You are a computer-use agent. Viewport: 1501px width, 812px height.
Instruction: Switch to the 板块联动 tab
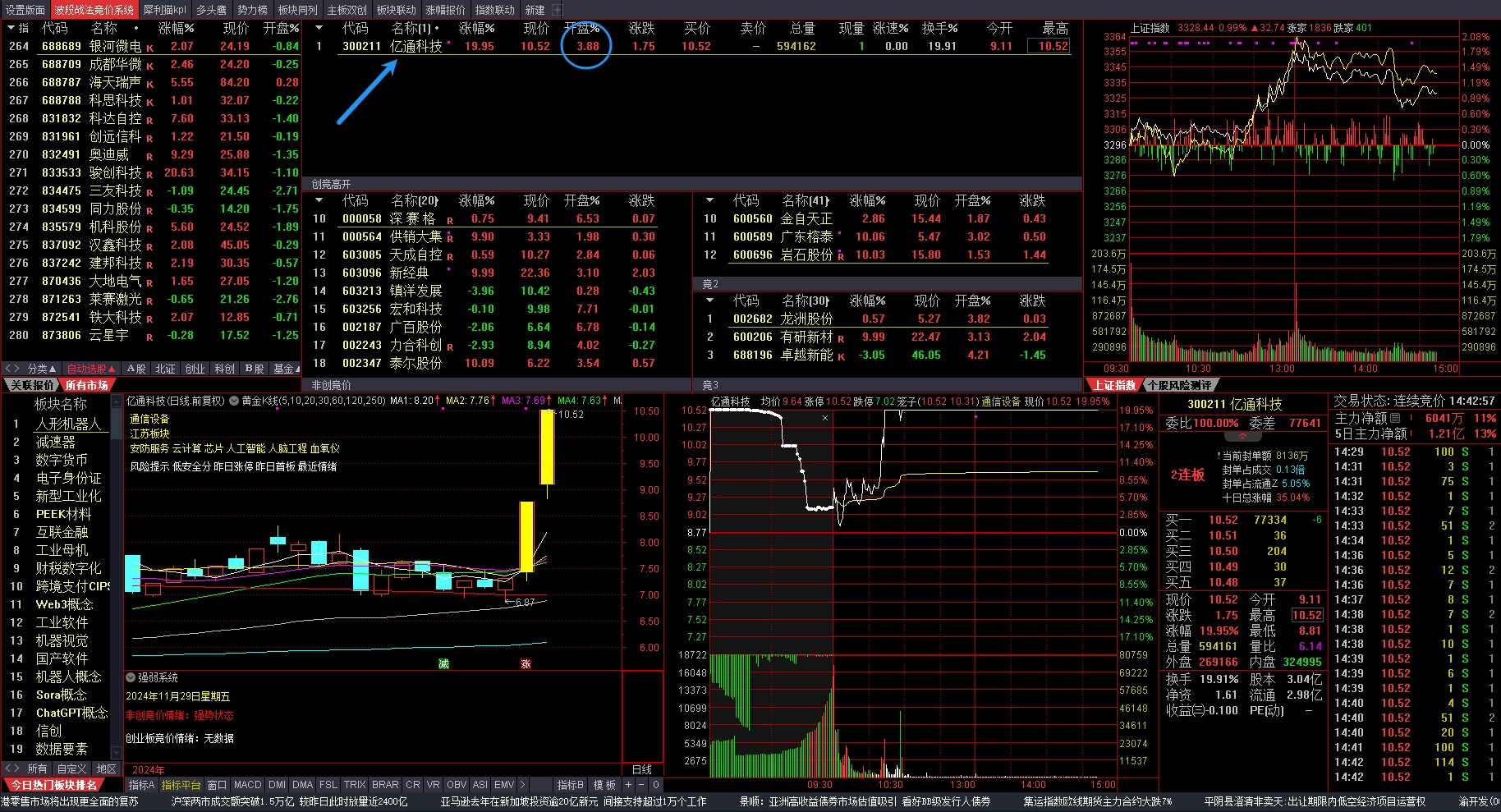(x=396, y=10)
